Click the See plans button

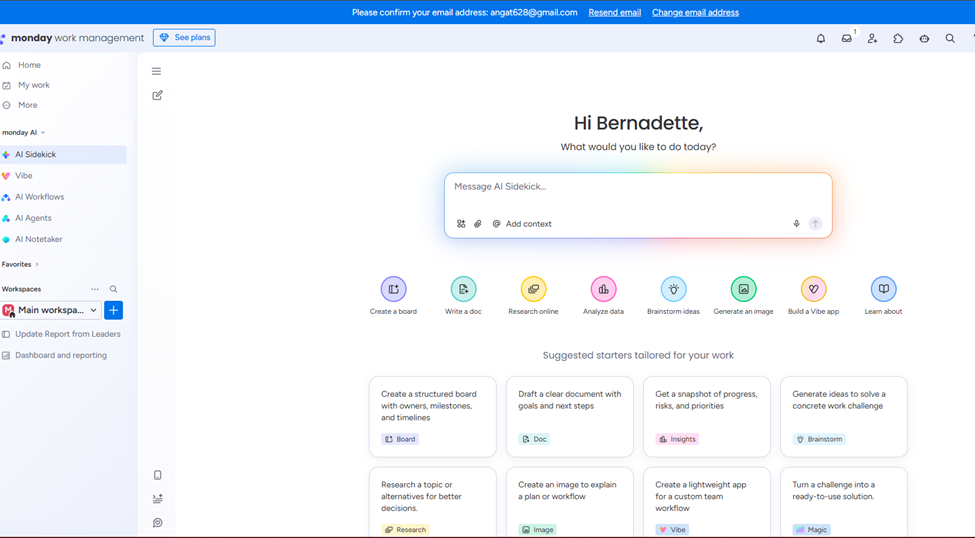[184, 38]
